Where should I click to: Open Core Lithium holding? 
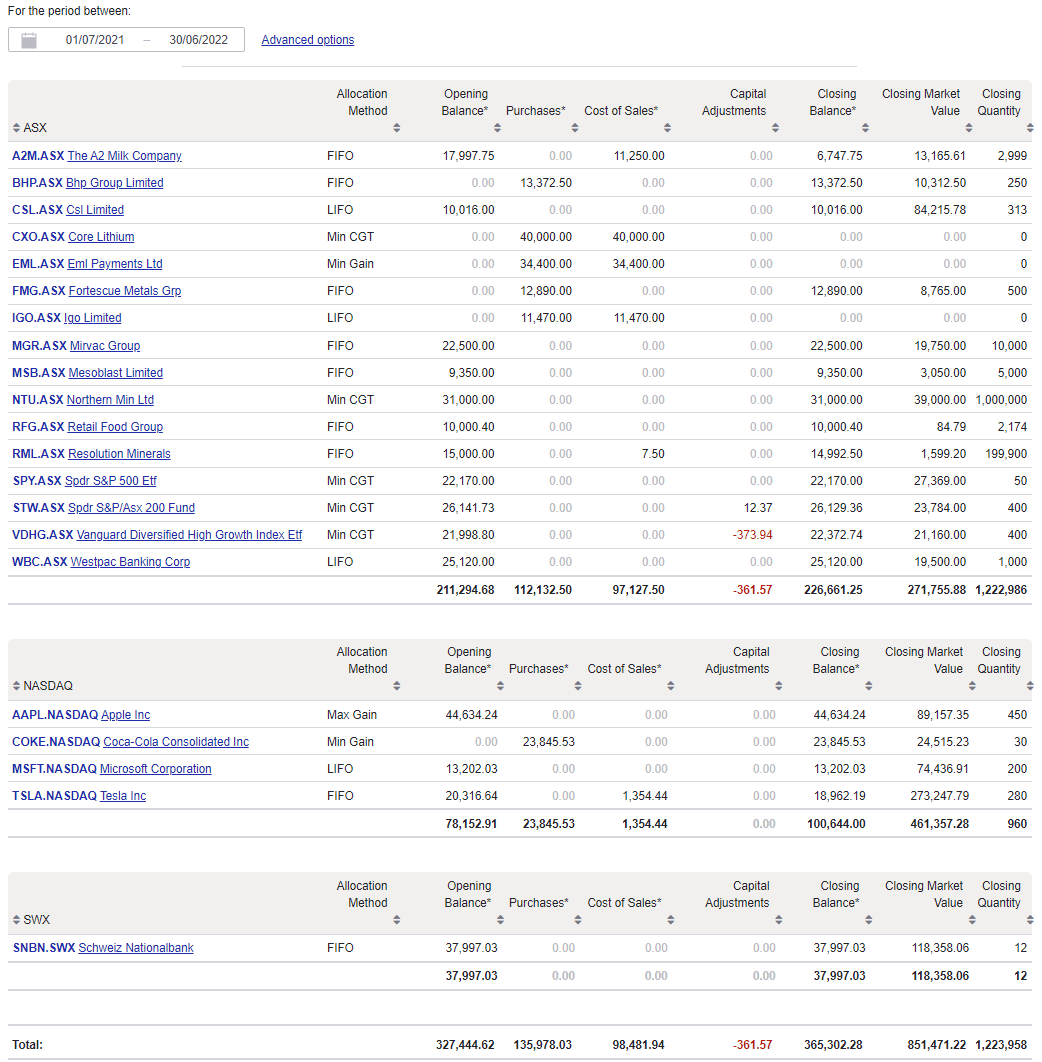tap(101, 237)
